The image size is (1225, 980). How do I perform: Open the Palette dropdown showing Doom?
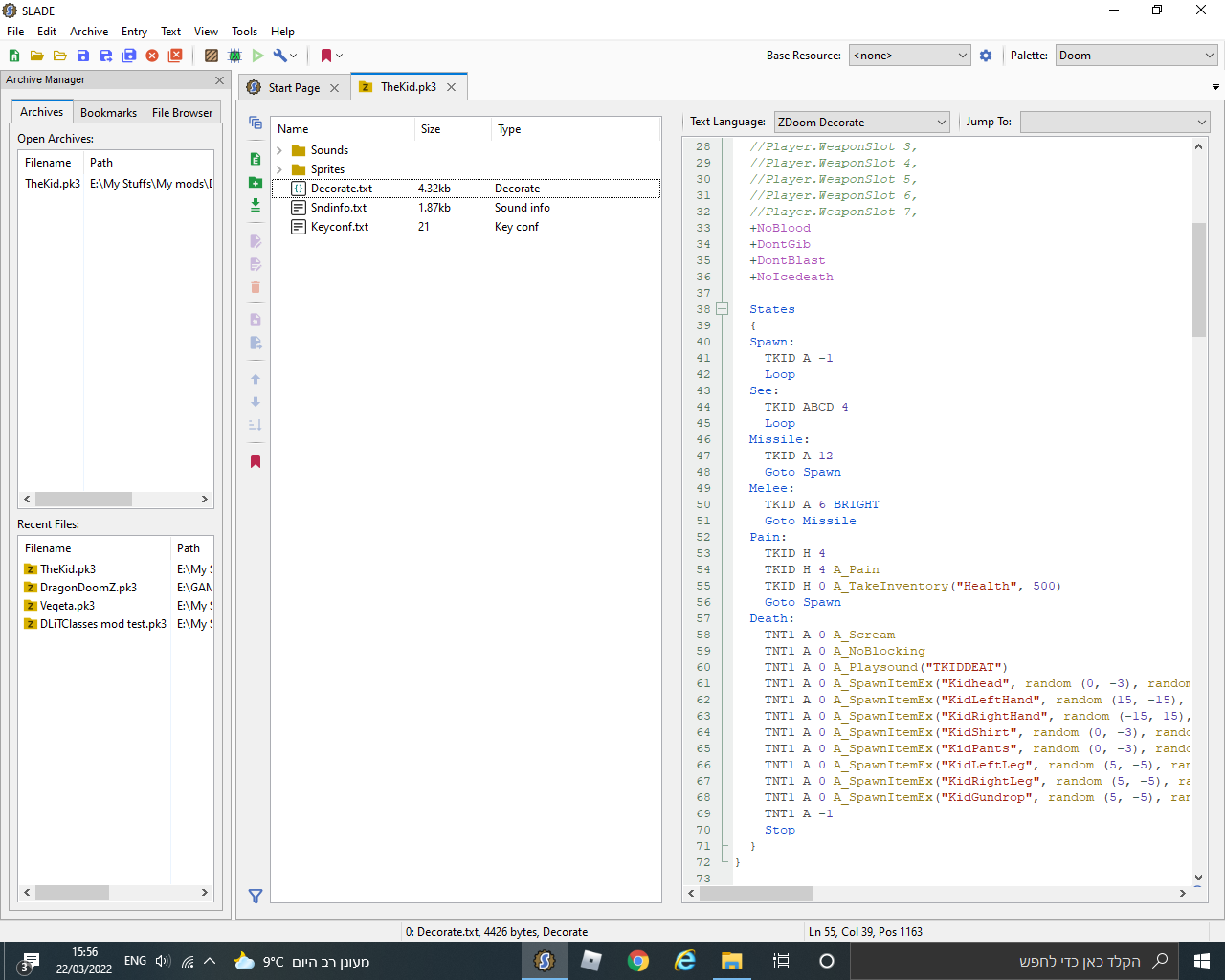1137,56
